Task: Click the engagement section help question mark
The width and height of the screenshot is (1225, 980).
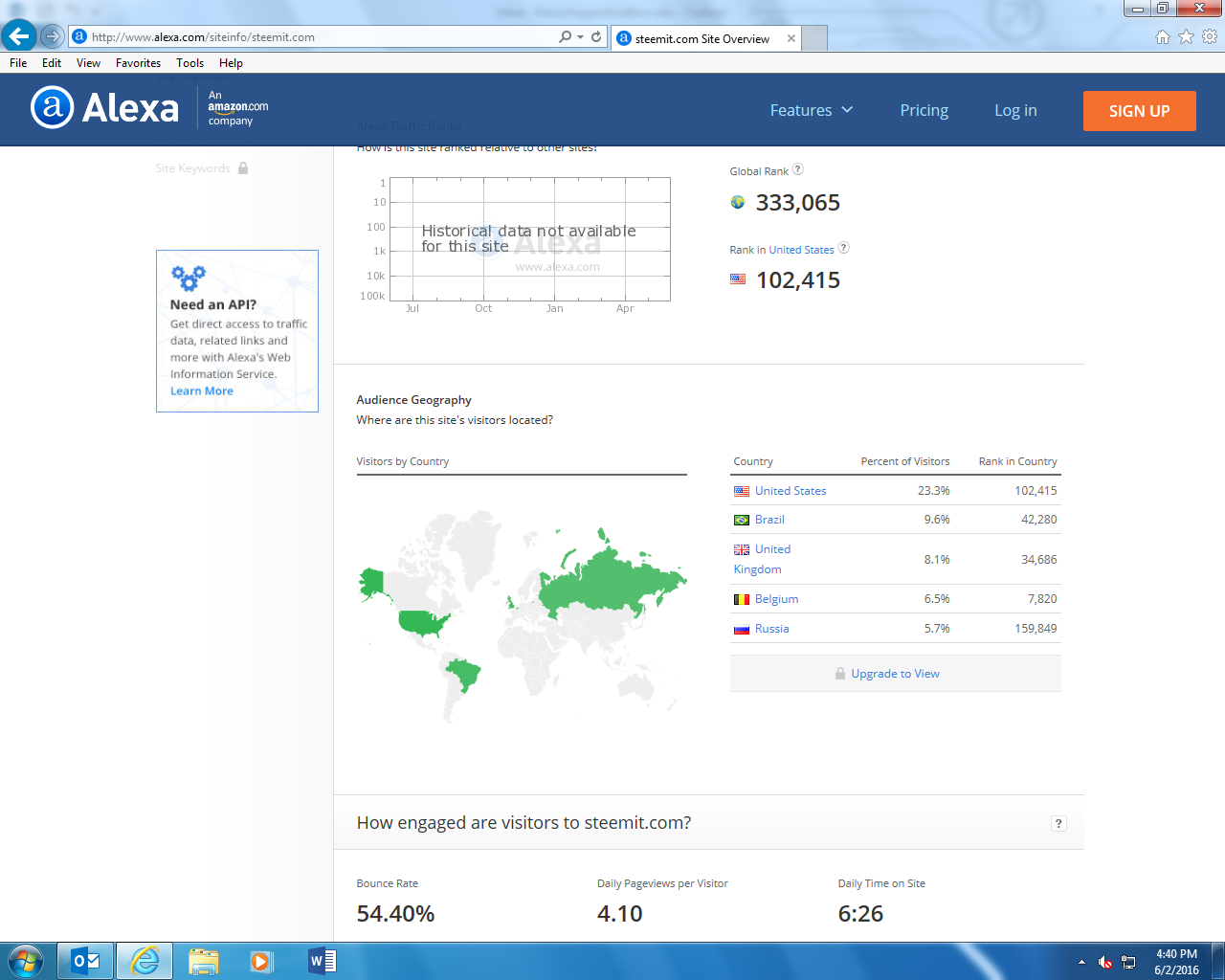Action: click(x=1058, y=823)
